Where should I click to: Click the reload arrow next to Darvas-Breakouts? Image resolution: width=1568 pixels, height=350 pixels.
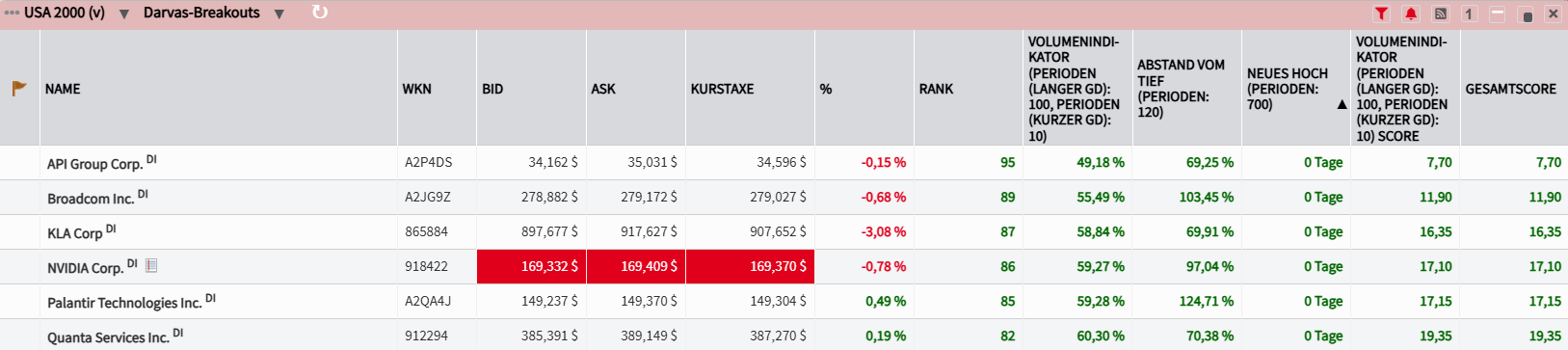(x=320, y=13)
